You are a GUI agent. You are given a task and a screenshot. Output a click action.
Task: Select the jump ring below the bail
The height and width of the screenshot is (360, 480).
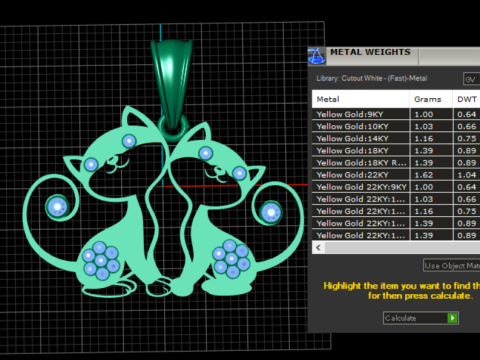coord(173,128)
